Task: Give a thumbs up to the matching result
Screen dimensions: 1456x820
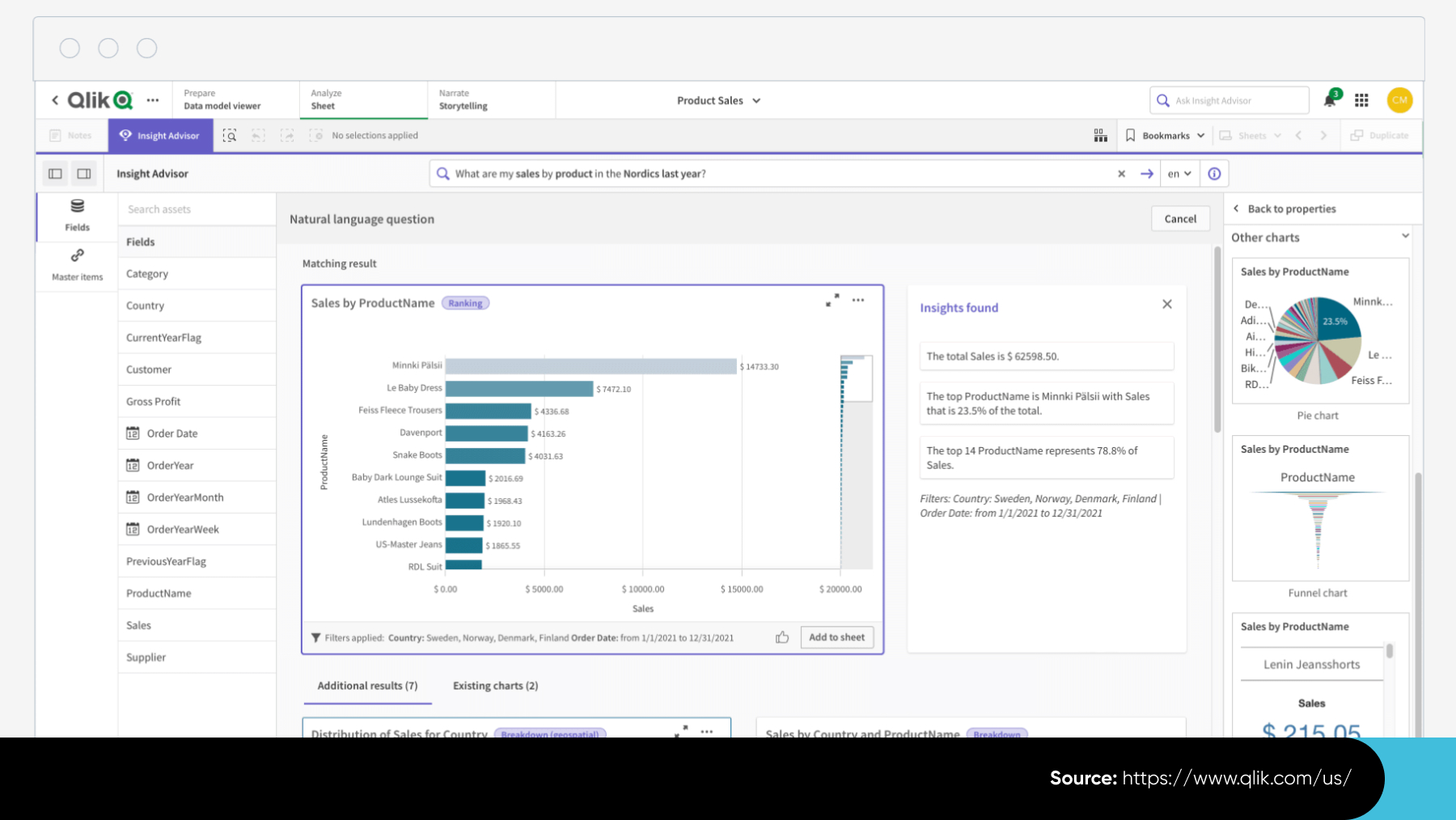Action: (782, 637)
